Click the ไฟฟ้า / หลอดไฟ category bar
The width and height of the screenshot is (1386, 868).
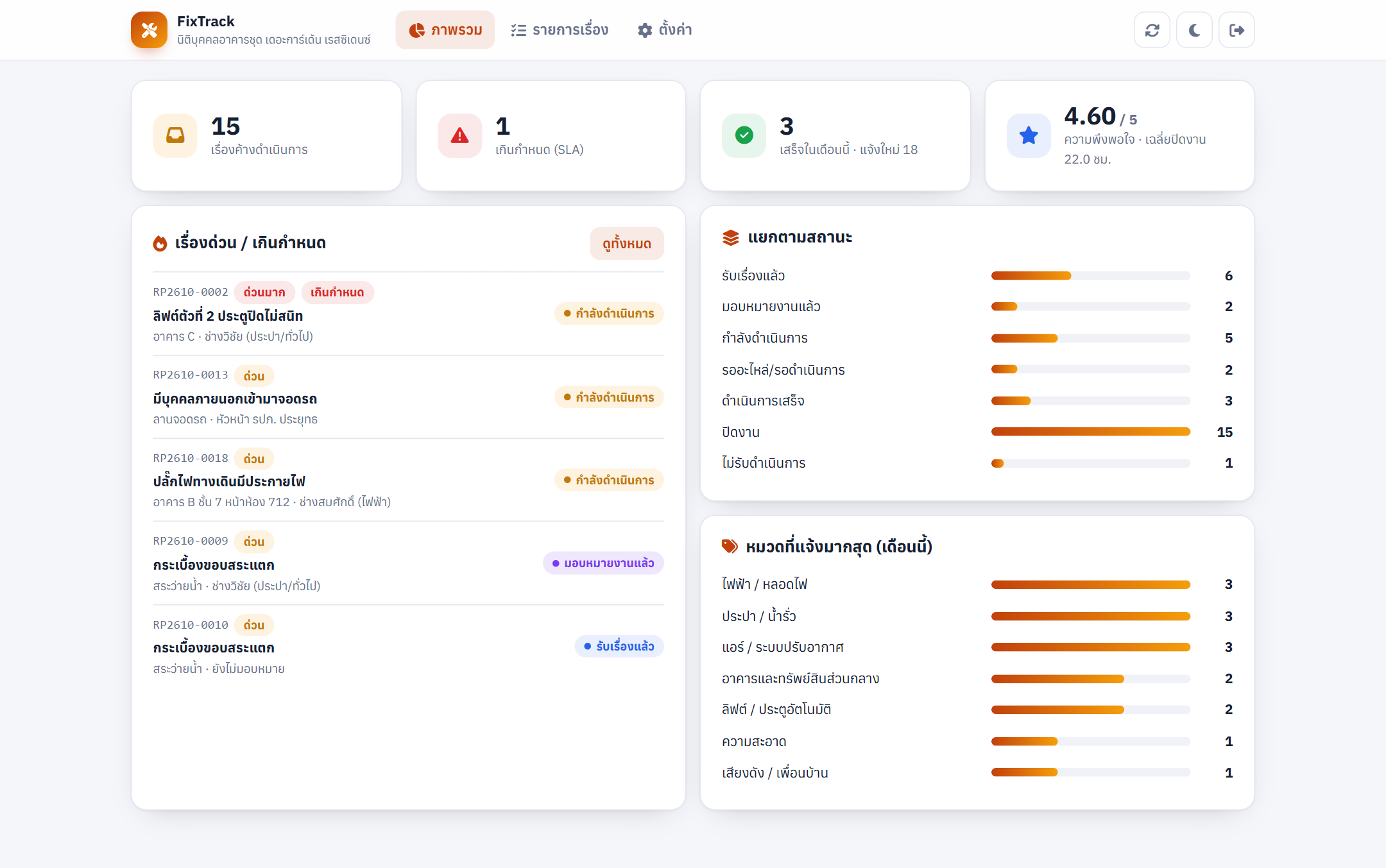1091,584
